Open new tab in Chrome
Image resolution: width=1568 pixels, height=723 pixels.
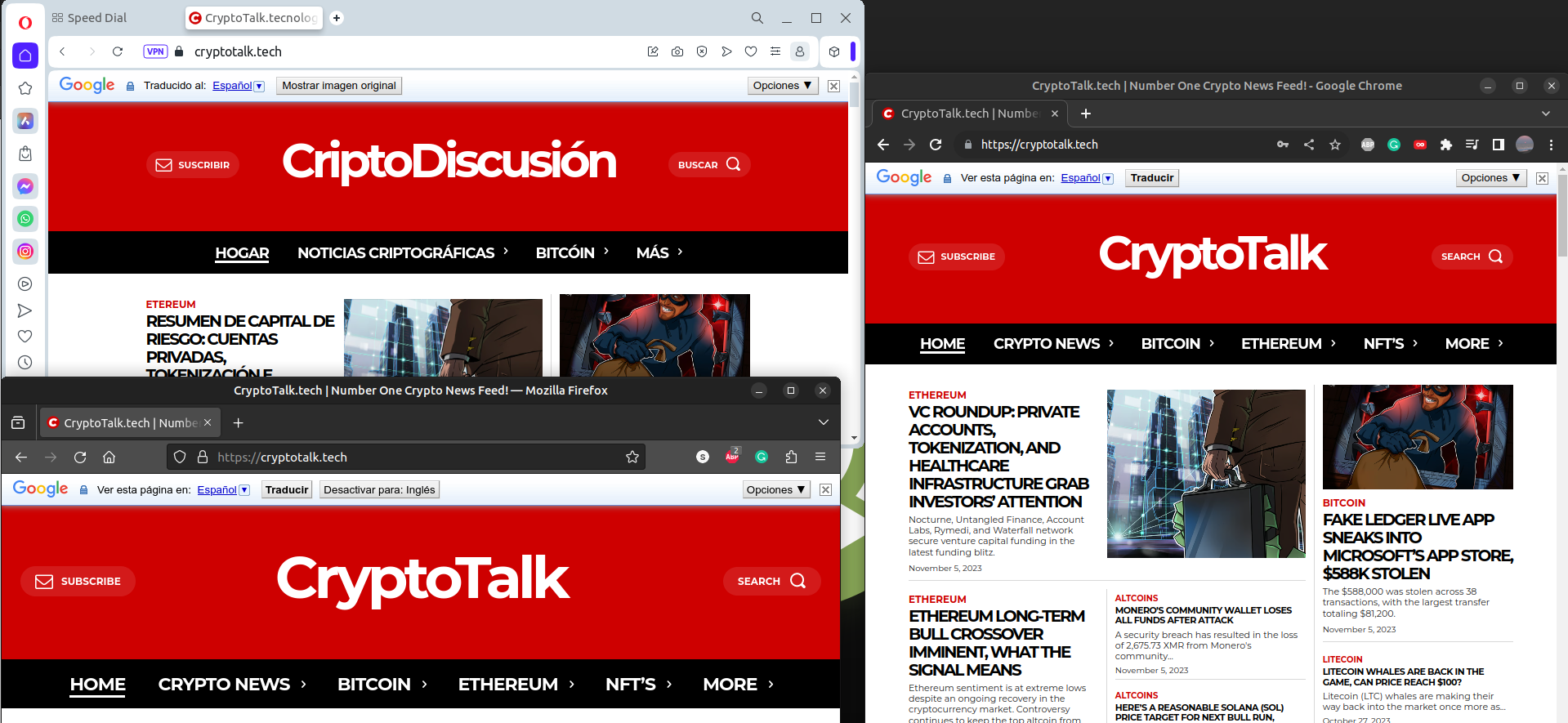point(1086,114)
